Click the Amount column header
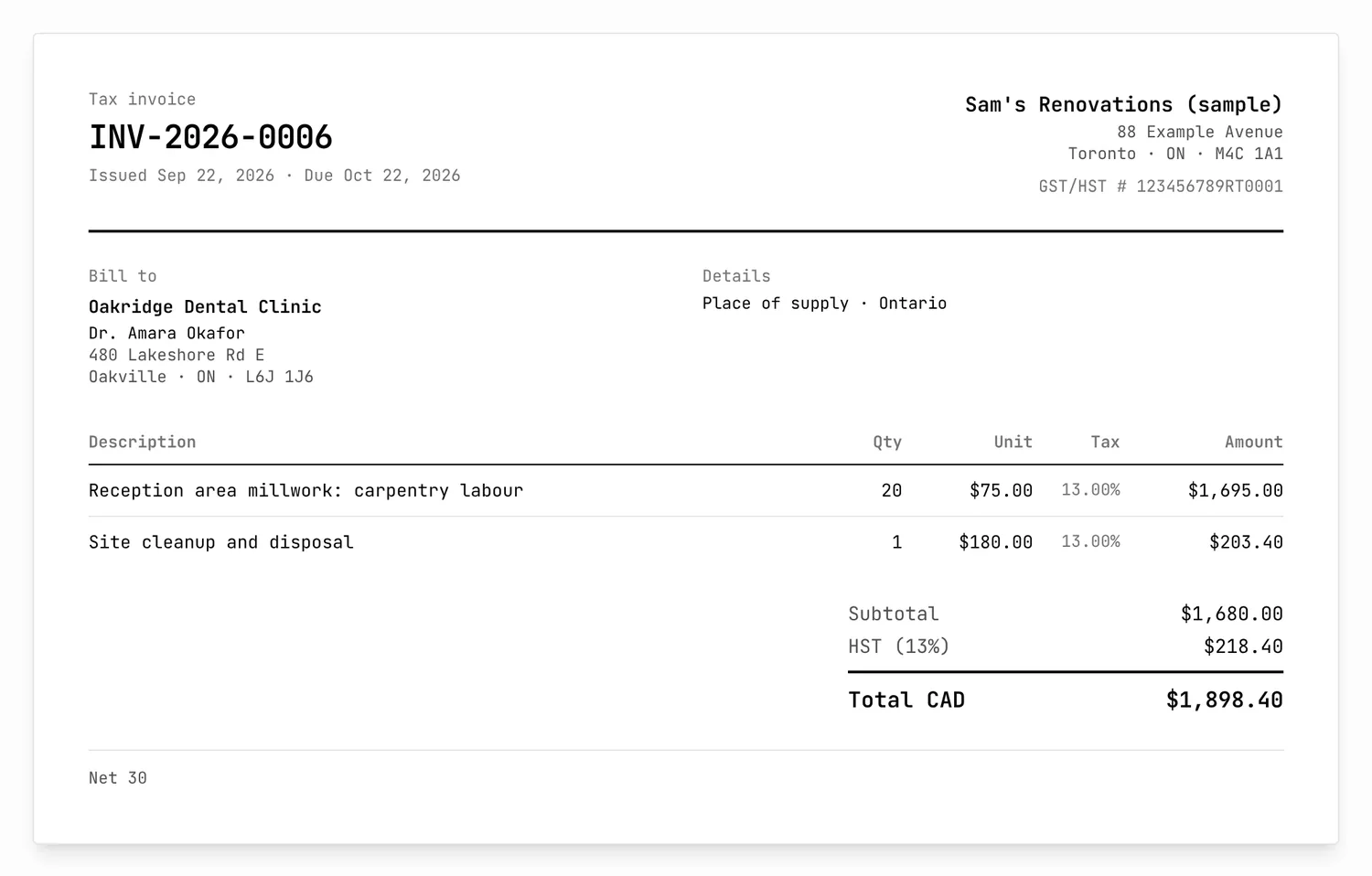The image size is (1372, 876). coord(1254,443)
